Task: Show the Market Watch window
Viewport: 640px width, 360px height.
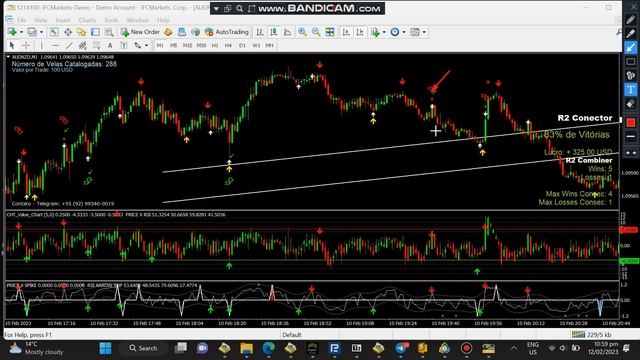Action: (54, 32)
